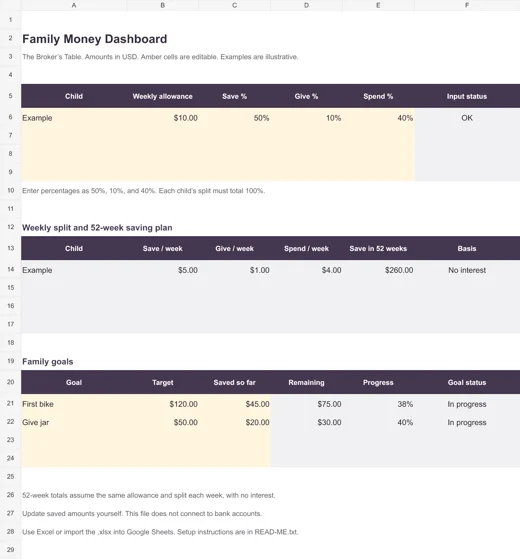Screen dimensions: 520x559
Task: Click the subtitle about amber editable cells
Action: (160, 57)
